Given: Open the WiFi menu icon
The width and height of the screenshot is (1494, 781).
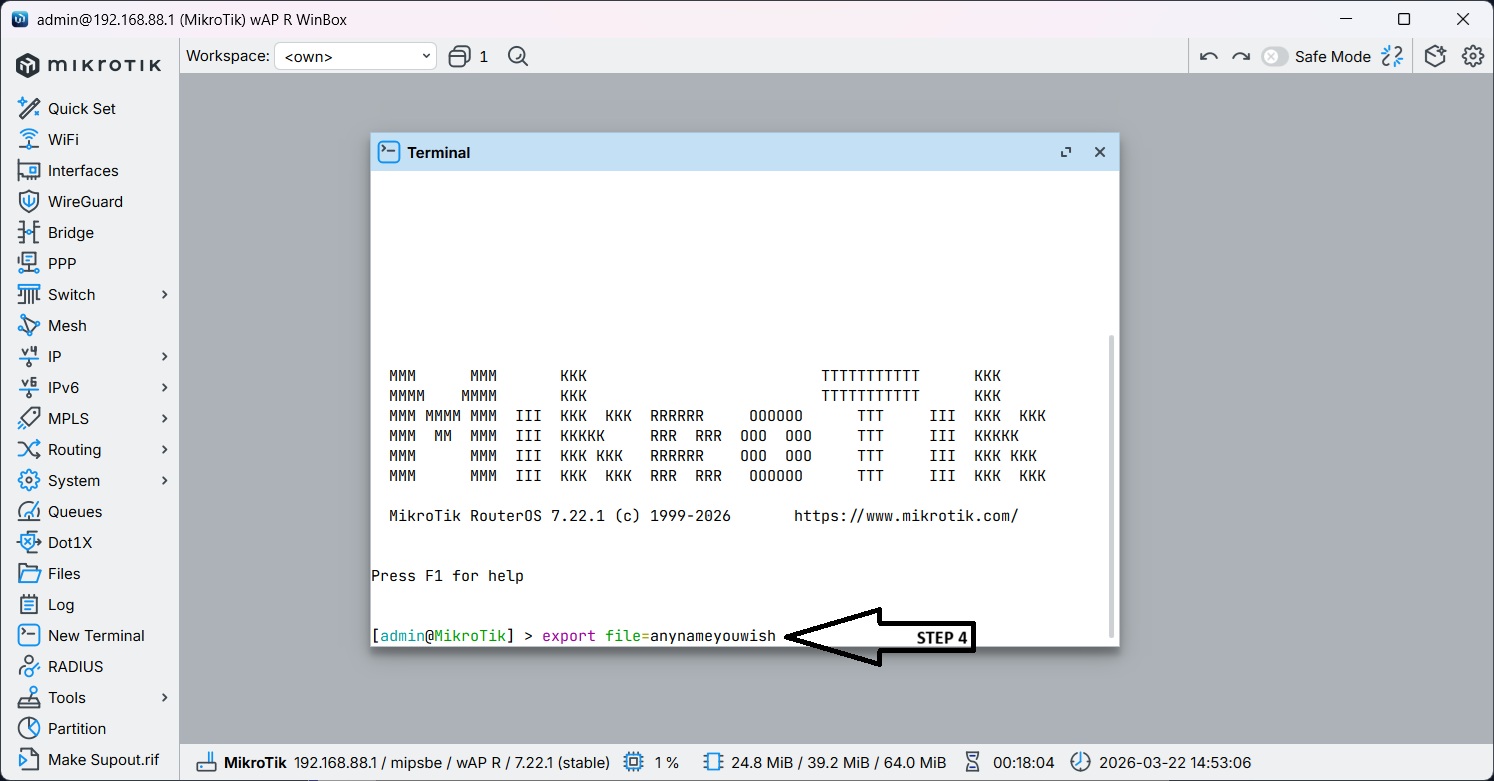Looking at the screenshot, I should point(29,139).
